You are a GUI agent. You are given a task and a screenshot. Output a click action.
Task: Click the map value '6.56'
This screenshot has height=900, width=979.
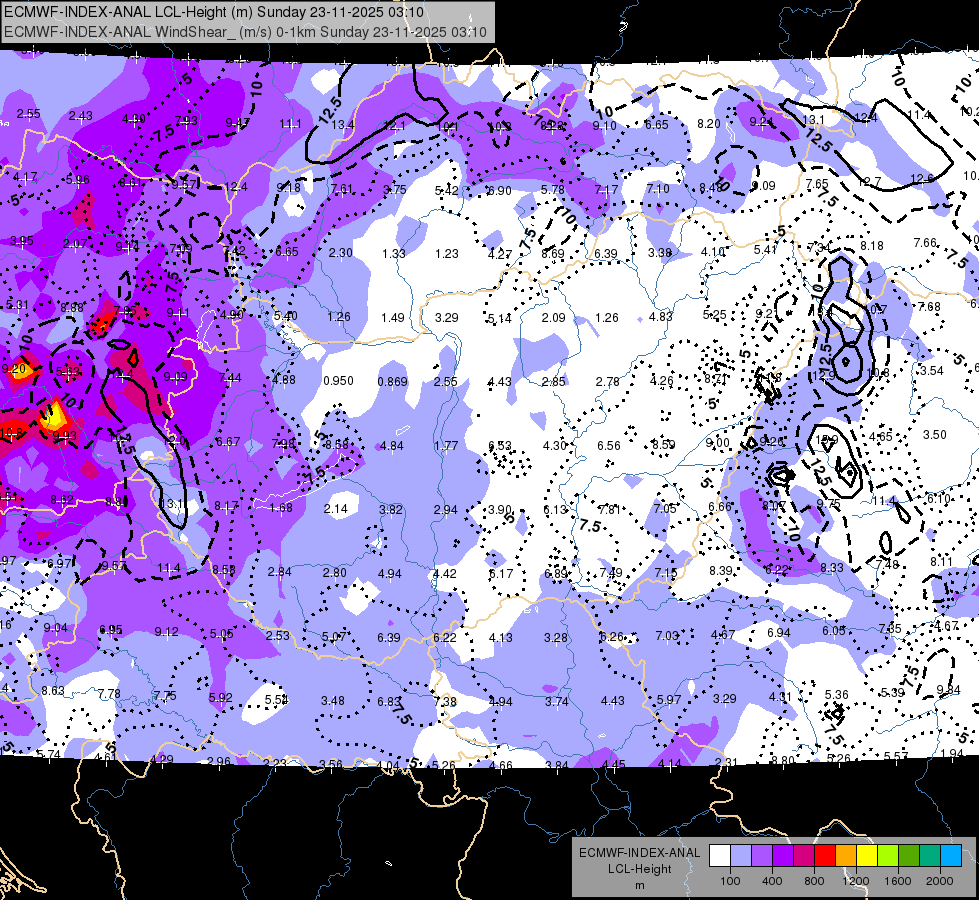[609, 445]
